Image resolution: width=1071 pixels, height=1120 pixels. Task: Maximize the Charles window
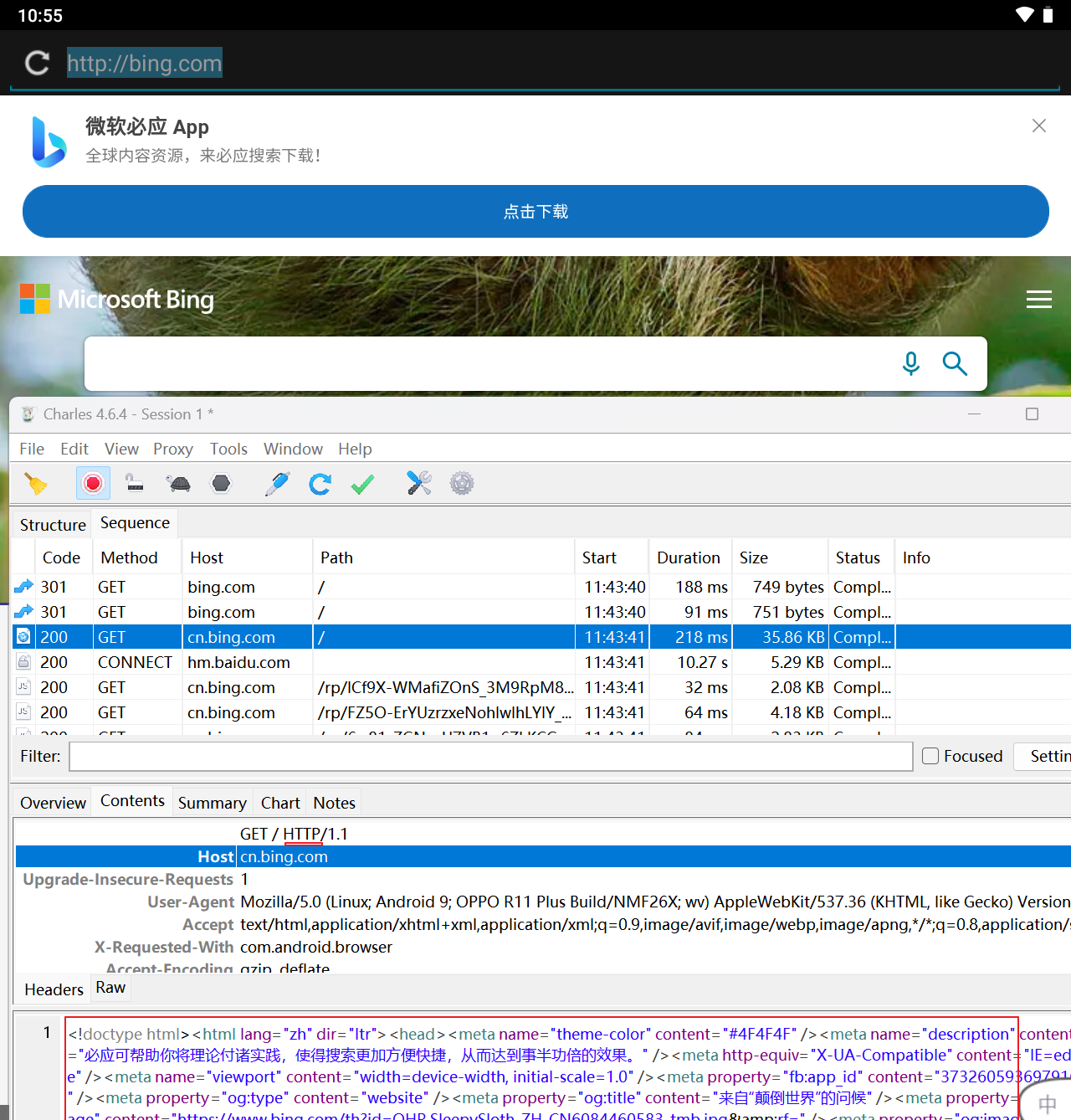tap(1032, 414)
